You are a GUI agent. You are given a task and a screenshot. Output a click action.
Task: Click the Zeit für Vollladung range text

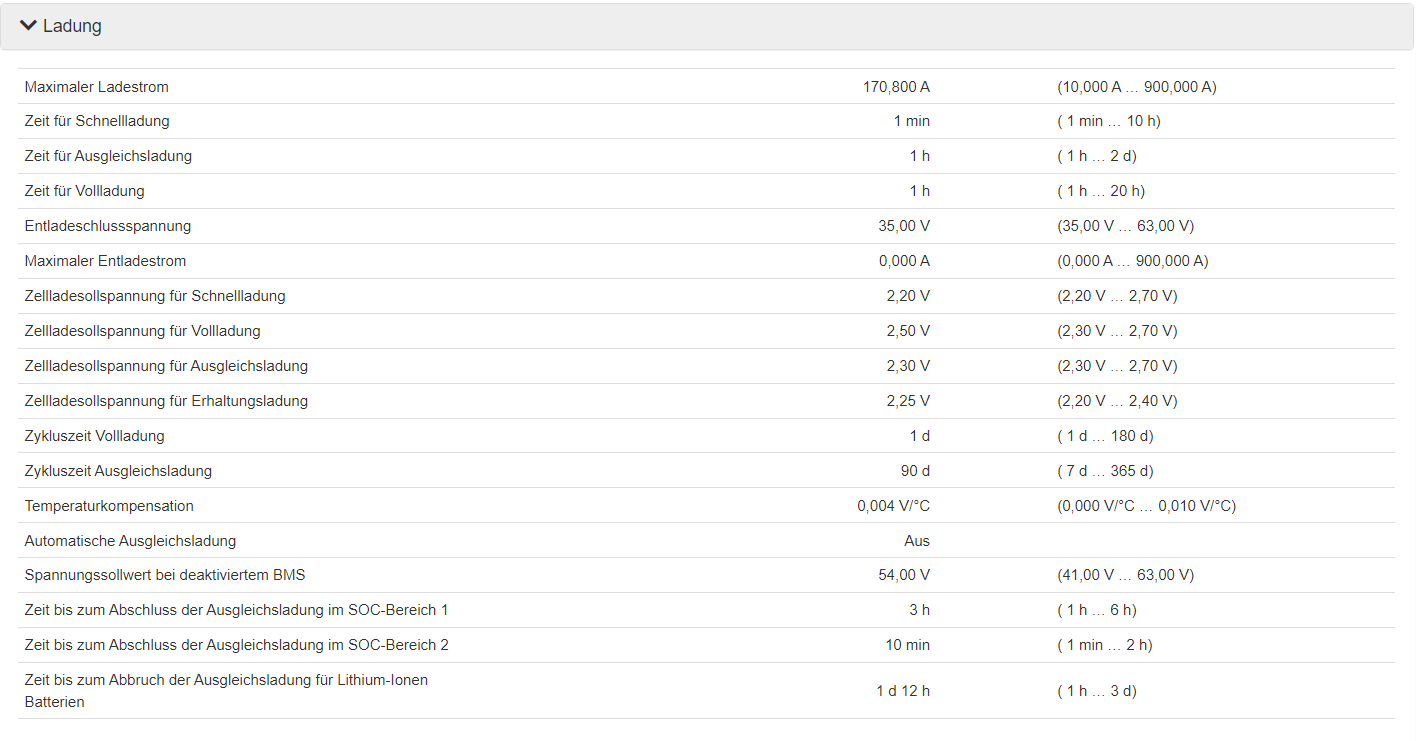1101,191
